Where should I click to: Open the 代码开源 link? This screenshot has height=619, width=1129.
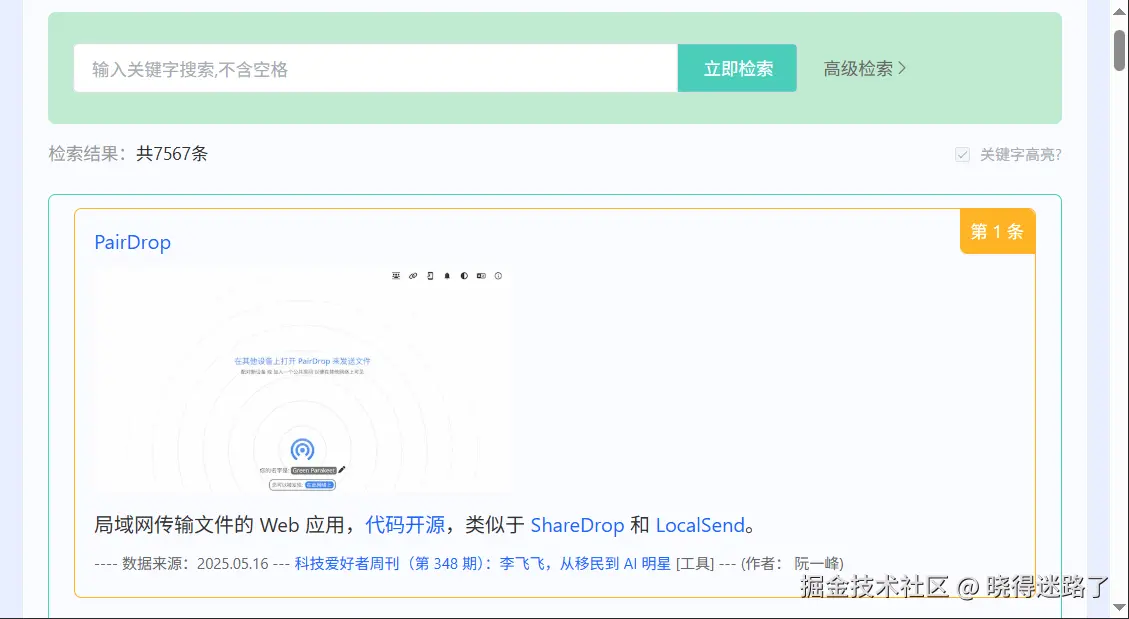coord(405,525)
